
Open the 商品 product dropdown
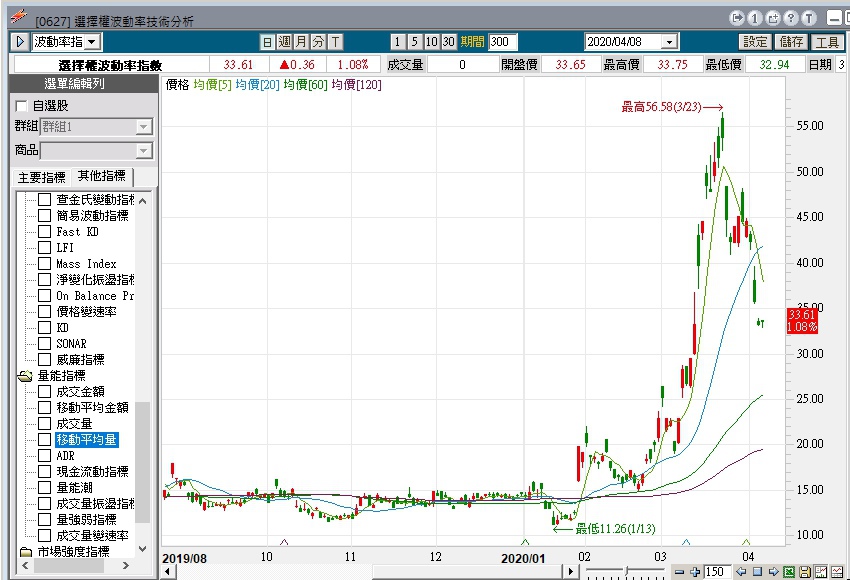click(x=144, y=150)
